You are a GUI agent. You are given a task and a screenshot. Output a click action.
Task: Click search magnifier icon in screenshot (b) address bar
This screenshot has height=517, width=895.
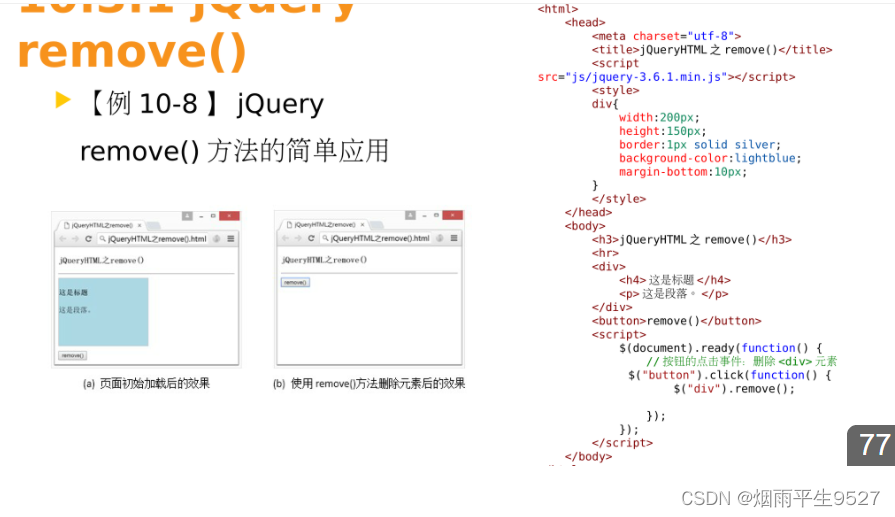pyautogui.click(x=325, y=238)
